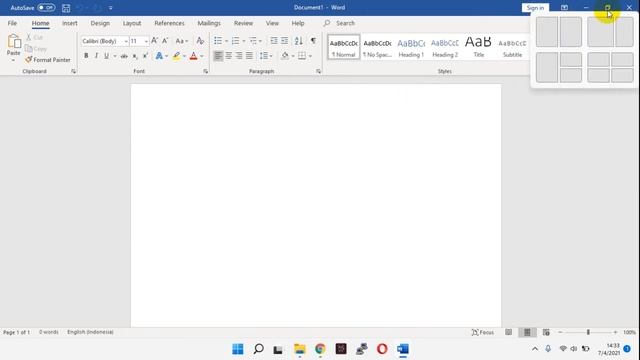Toggle Show/Hide paragraph marks
640x360 pixels.
click(x=313, y=41)
